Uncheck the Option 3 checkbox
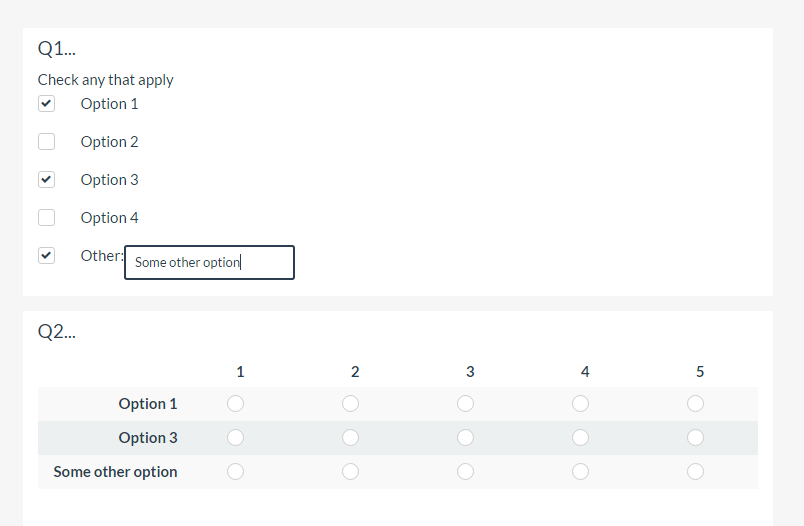 [46, 180]
